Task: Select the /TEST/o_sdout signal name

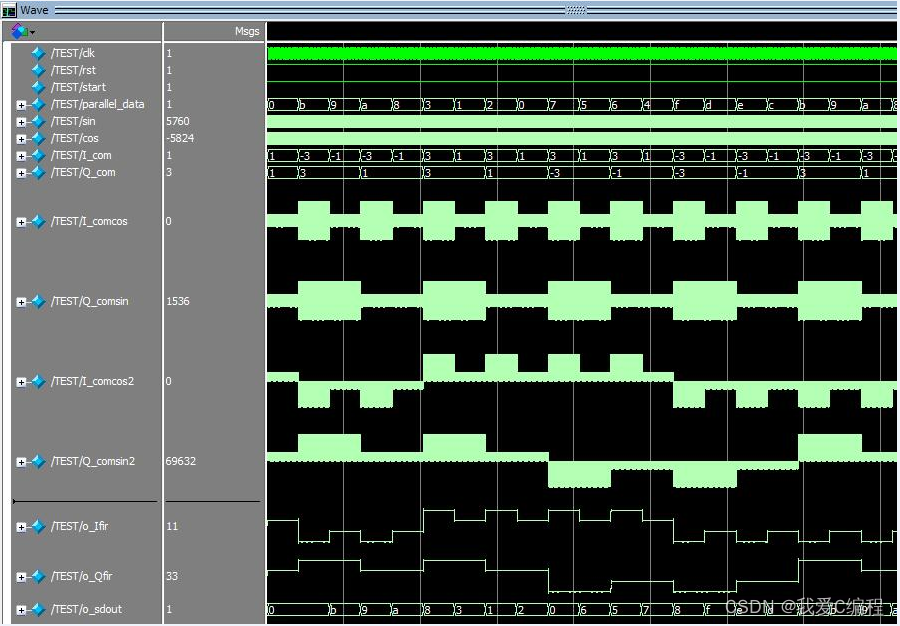Action: [x=87, y=609]
